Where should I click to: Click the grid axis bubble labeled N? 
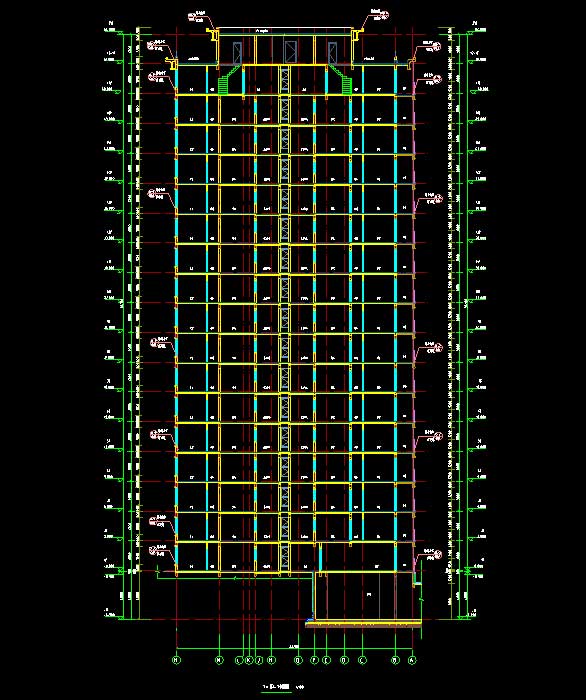point(177,660)
